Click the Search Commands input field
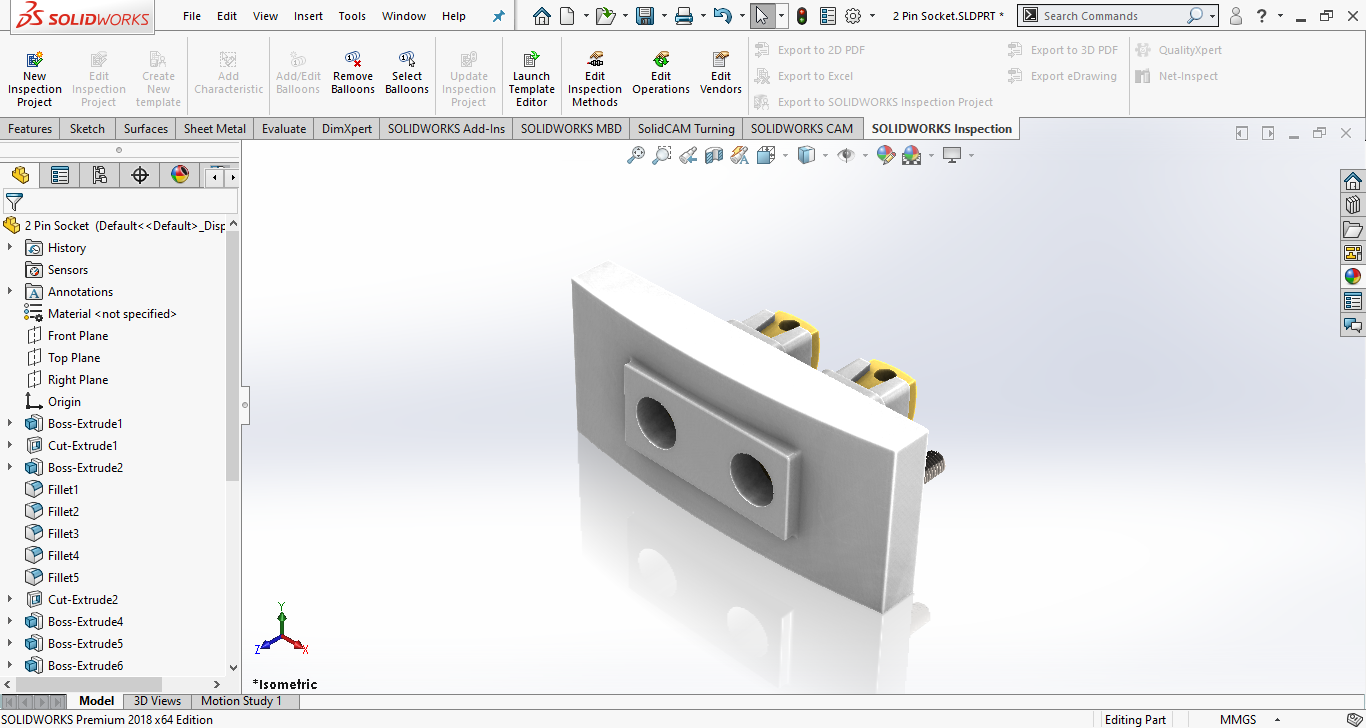This screenshot has width=1366, height=728. (1112, 16)
